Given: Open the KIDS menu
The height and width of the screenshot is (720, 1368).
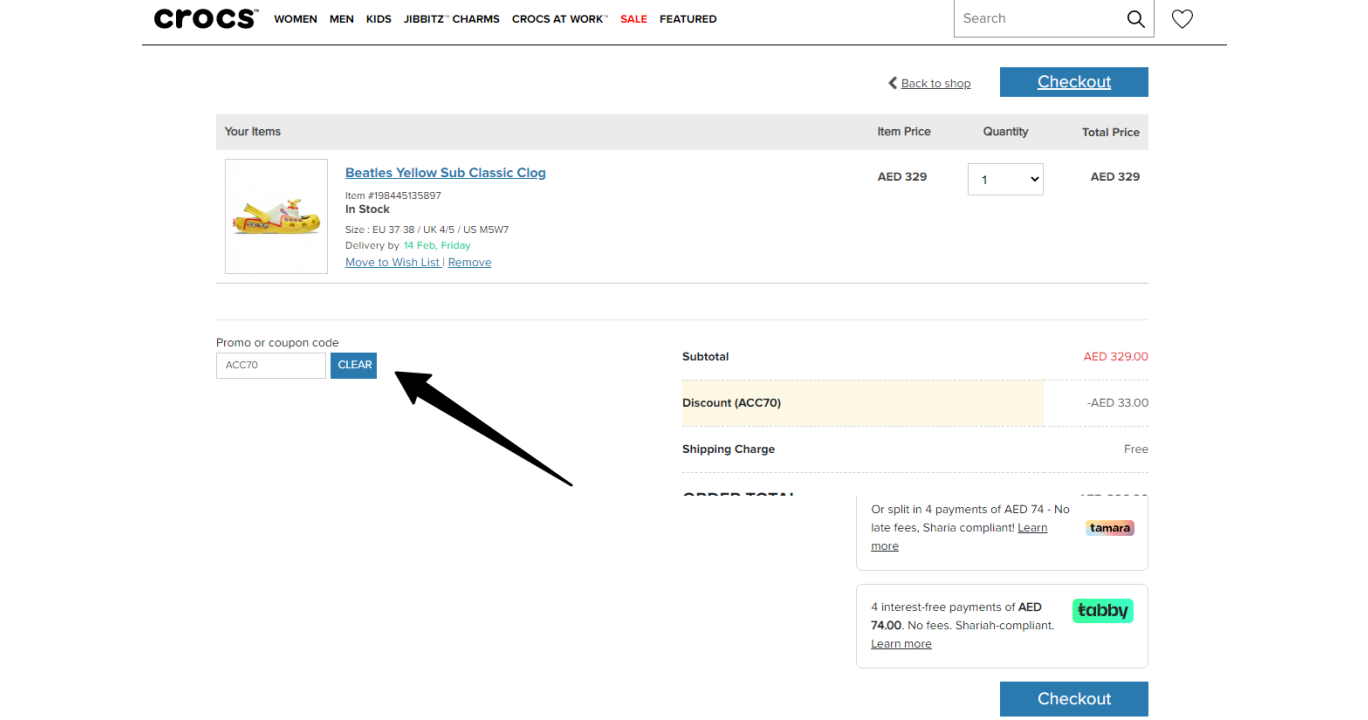Looking at the screenshot, I should [379, 19].
